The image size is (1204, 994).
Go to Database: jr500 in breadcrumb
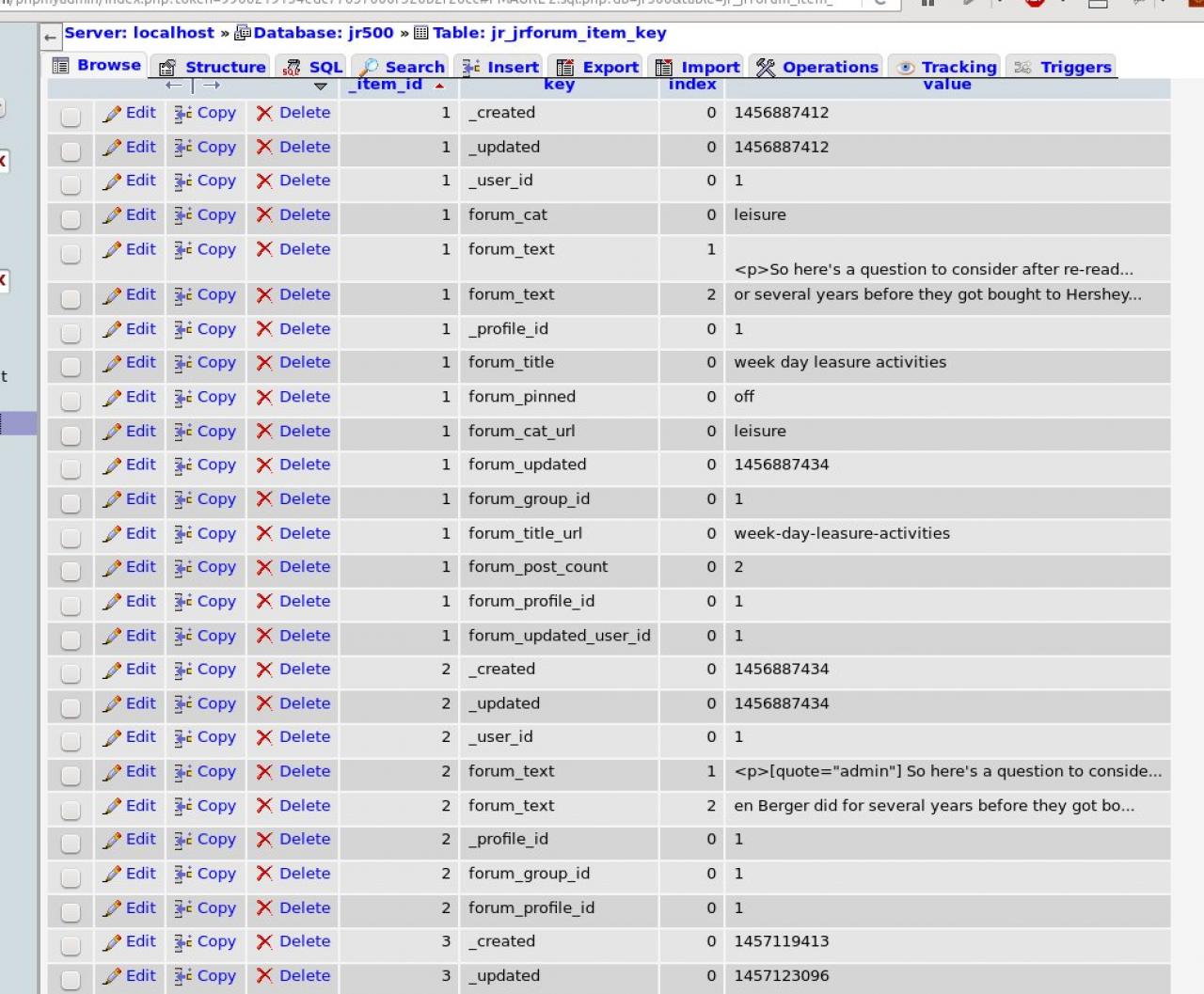tap(323, 33)
